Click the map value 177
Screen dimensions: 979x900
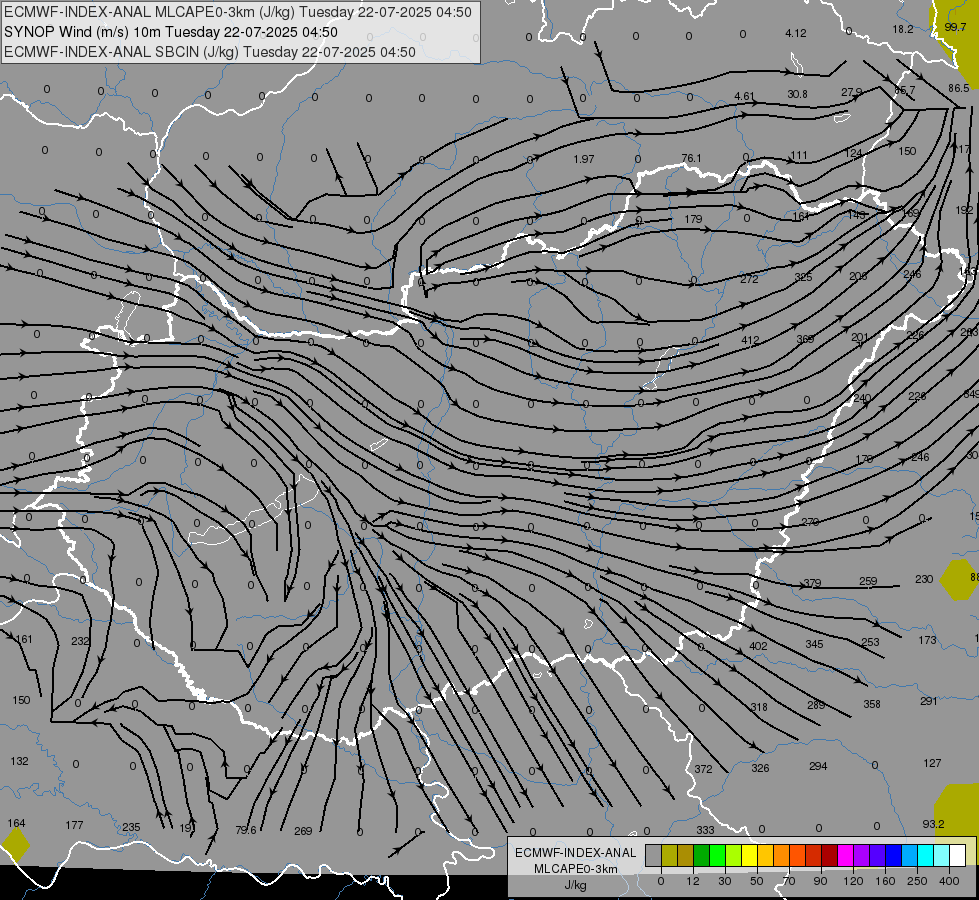pos(74,826)
